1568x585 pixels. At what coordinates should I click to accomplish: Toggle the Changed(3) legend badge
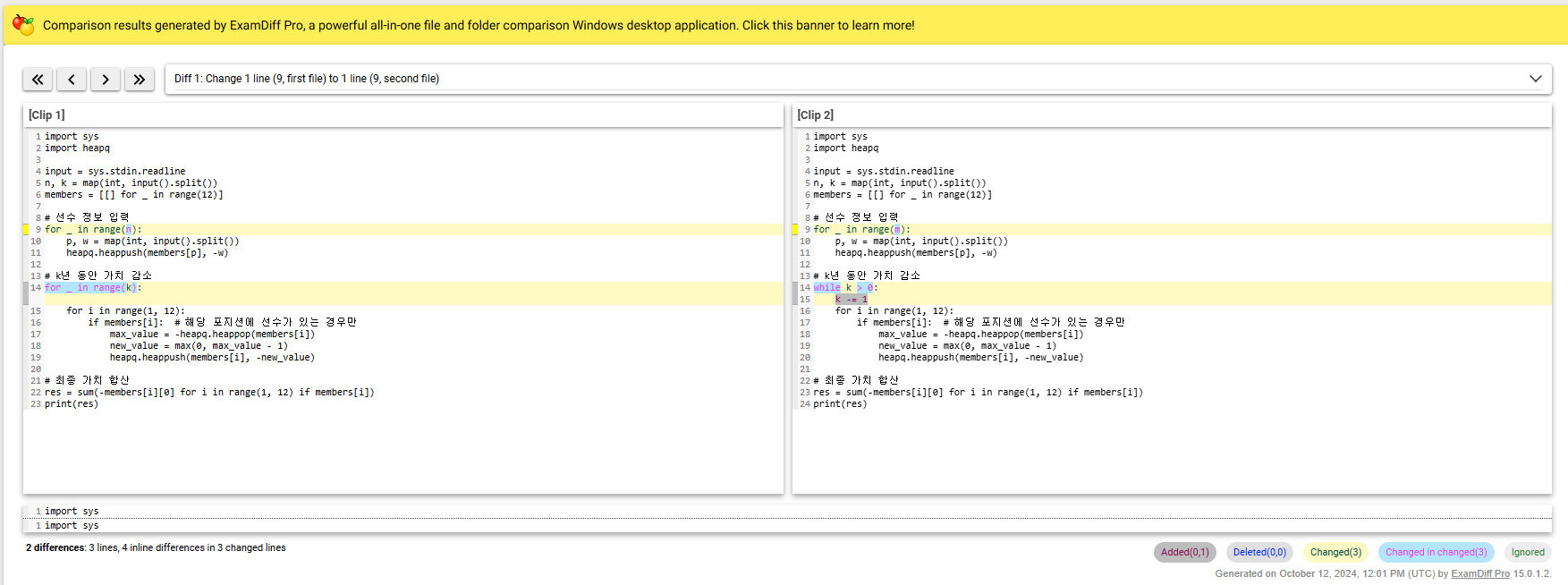(x=1335, y=553)
